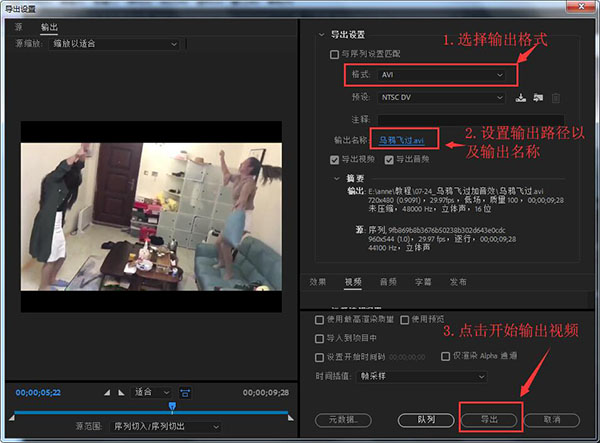Image resolution: width=600 pixels, height=443 pixels.
Task: Click the 注释 comment input field
Action: tap(471, 120)
